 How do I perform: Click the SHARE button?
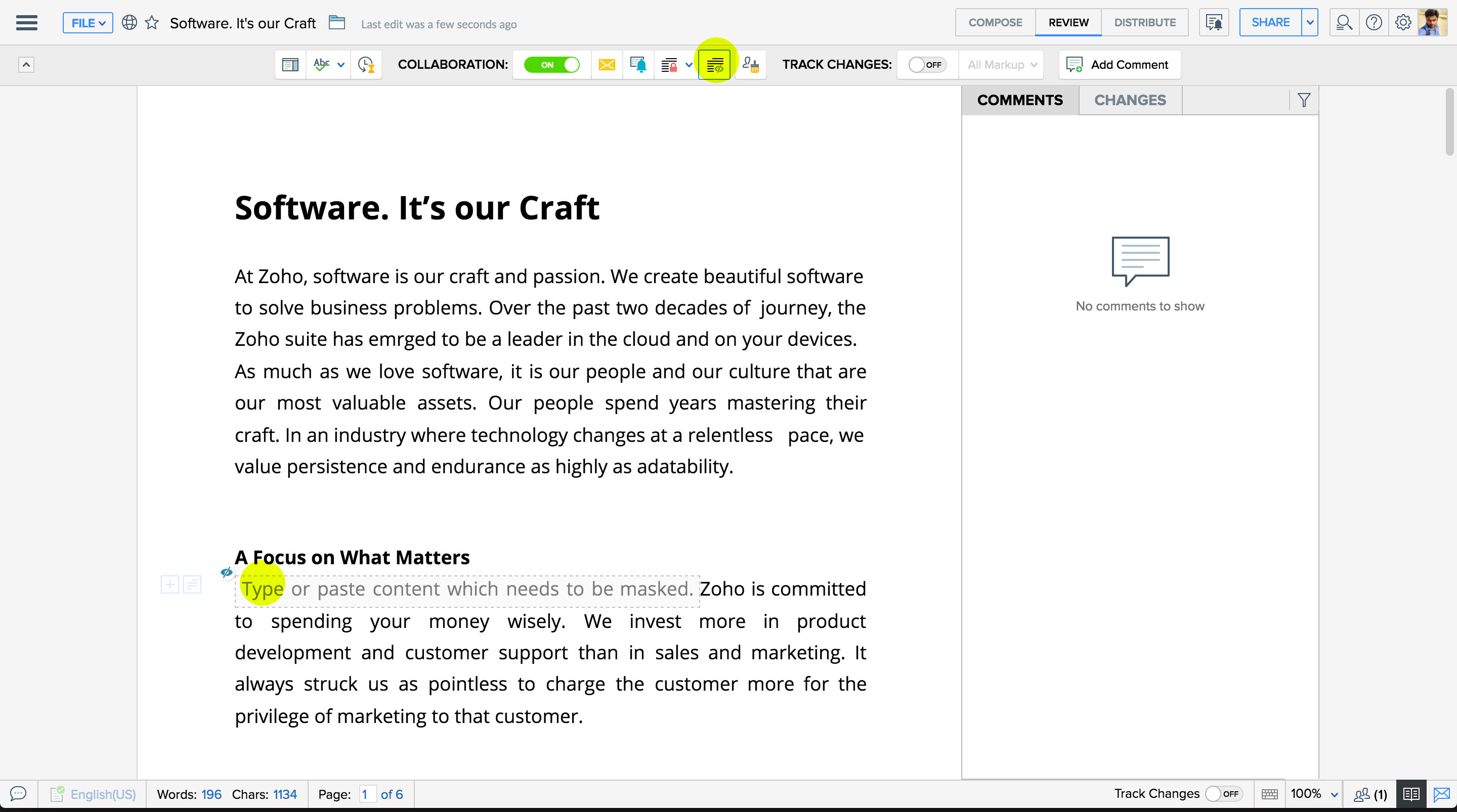(x=1270, y=23)
